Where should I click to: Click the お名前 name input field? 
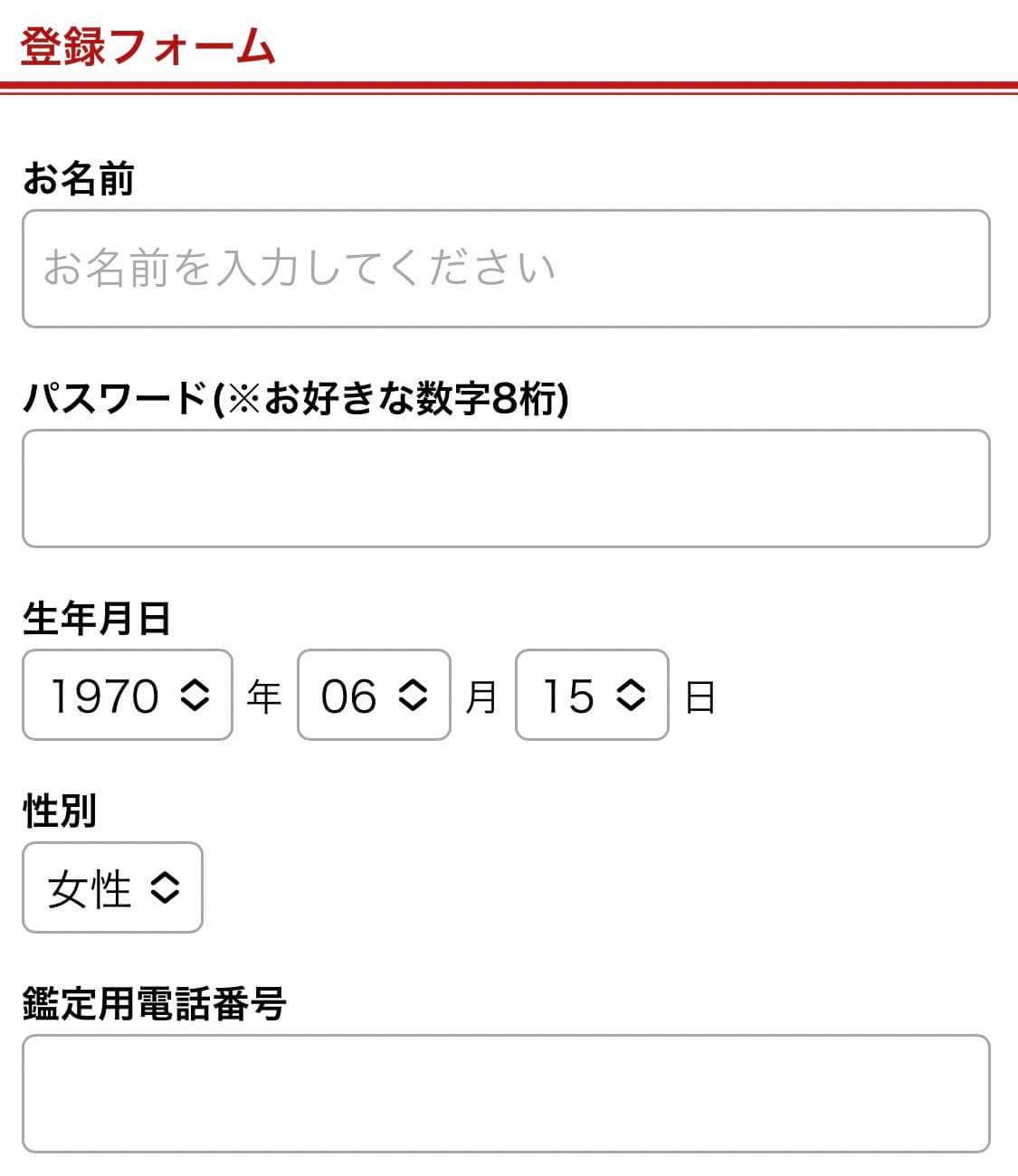tap(506, 269)
